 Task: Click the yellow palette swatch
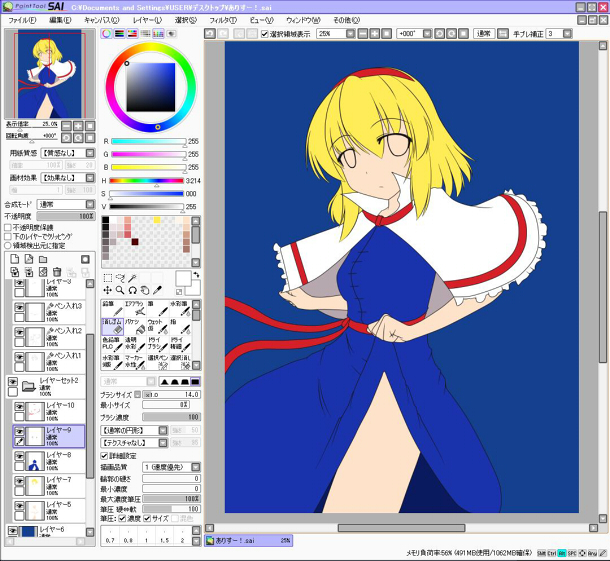click(157, 220)
